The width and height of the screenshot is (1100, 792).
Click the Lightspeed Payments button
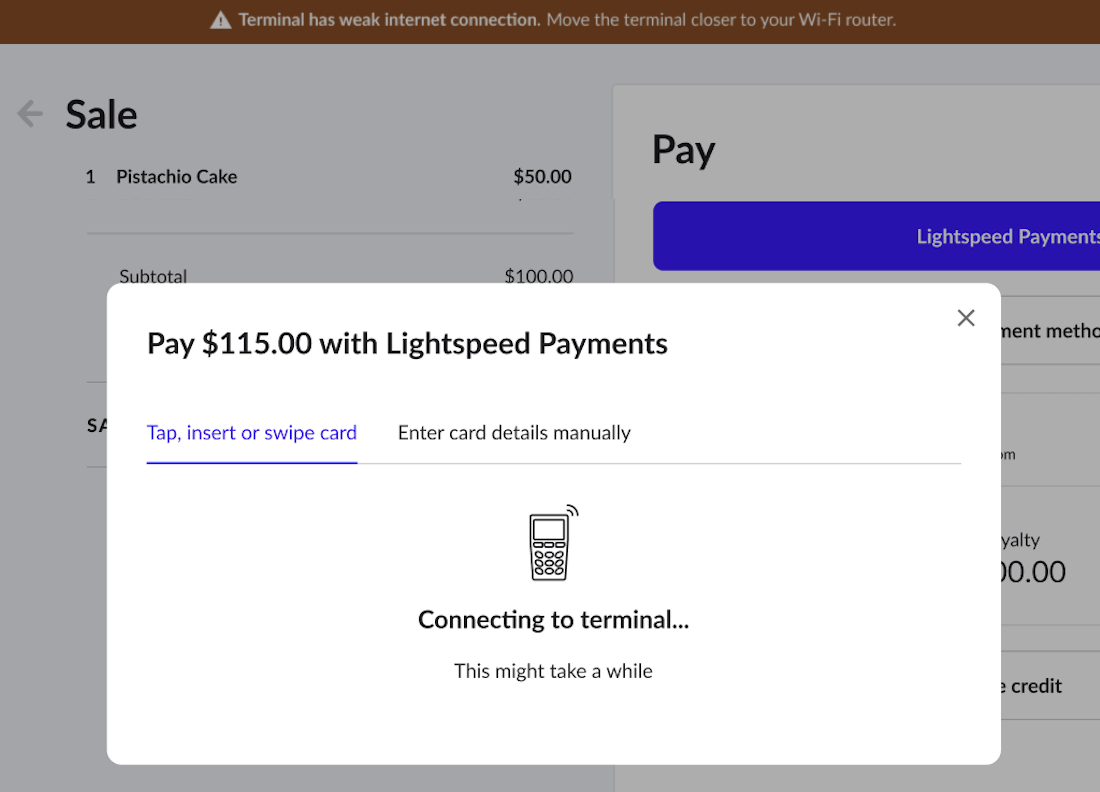point(876,236)
